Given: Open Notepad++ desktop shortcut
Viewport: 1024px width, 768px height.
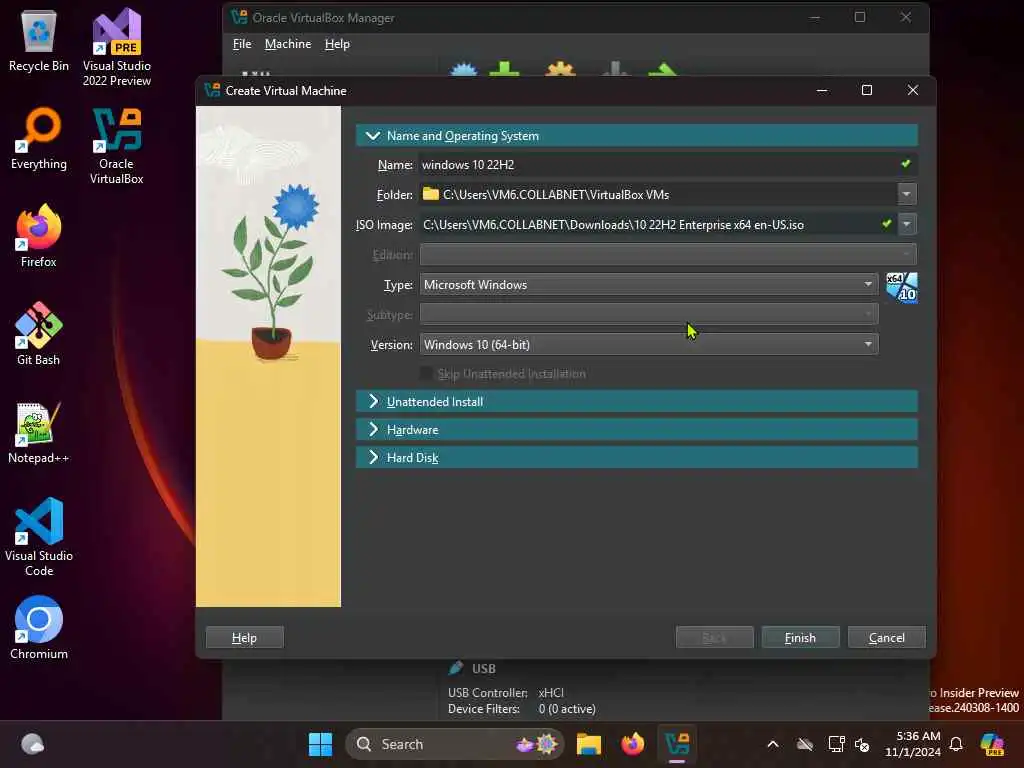Looking at the screenshot, I should (x=39, y=432).
